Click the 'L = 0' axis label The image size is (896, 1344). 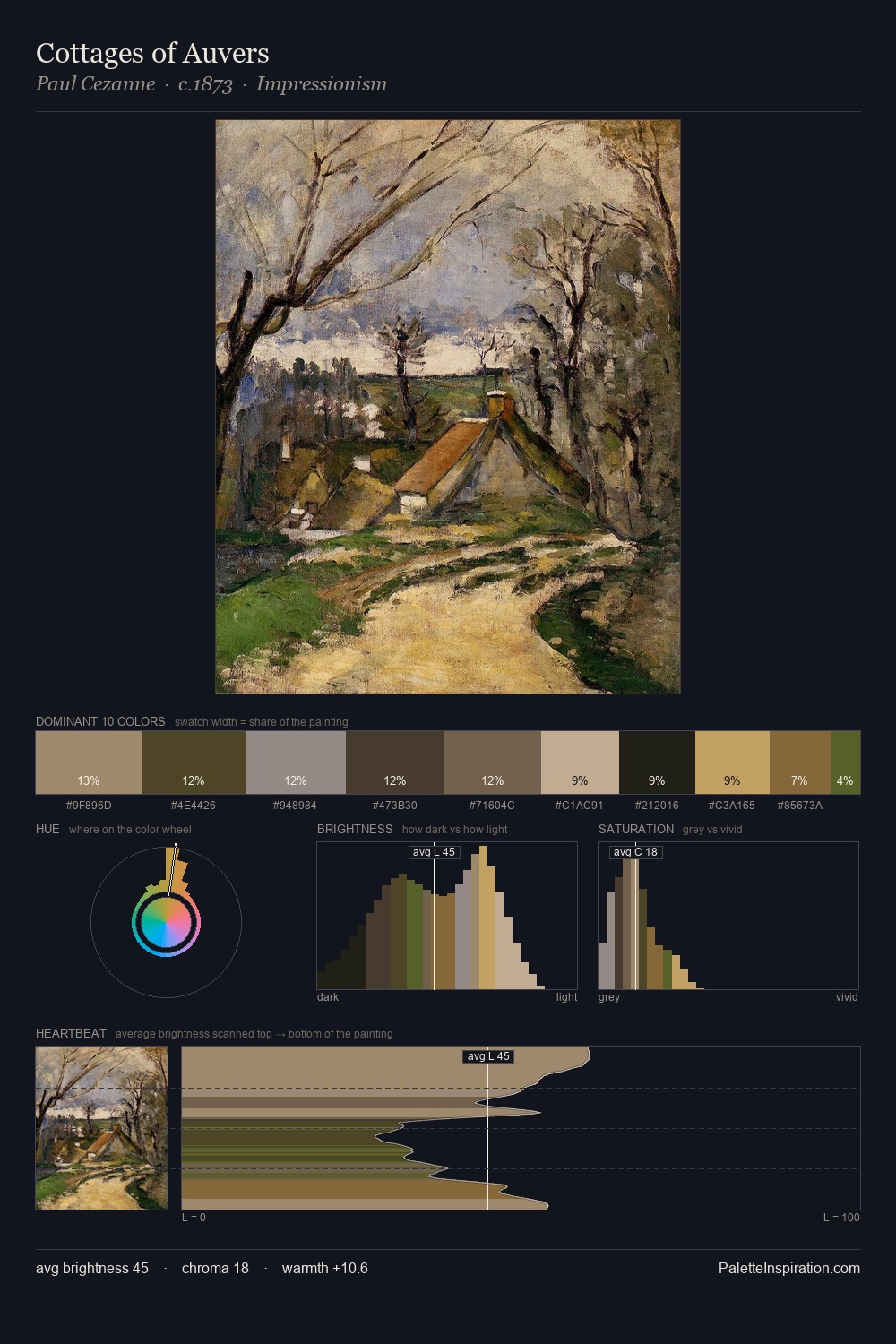194,1218
